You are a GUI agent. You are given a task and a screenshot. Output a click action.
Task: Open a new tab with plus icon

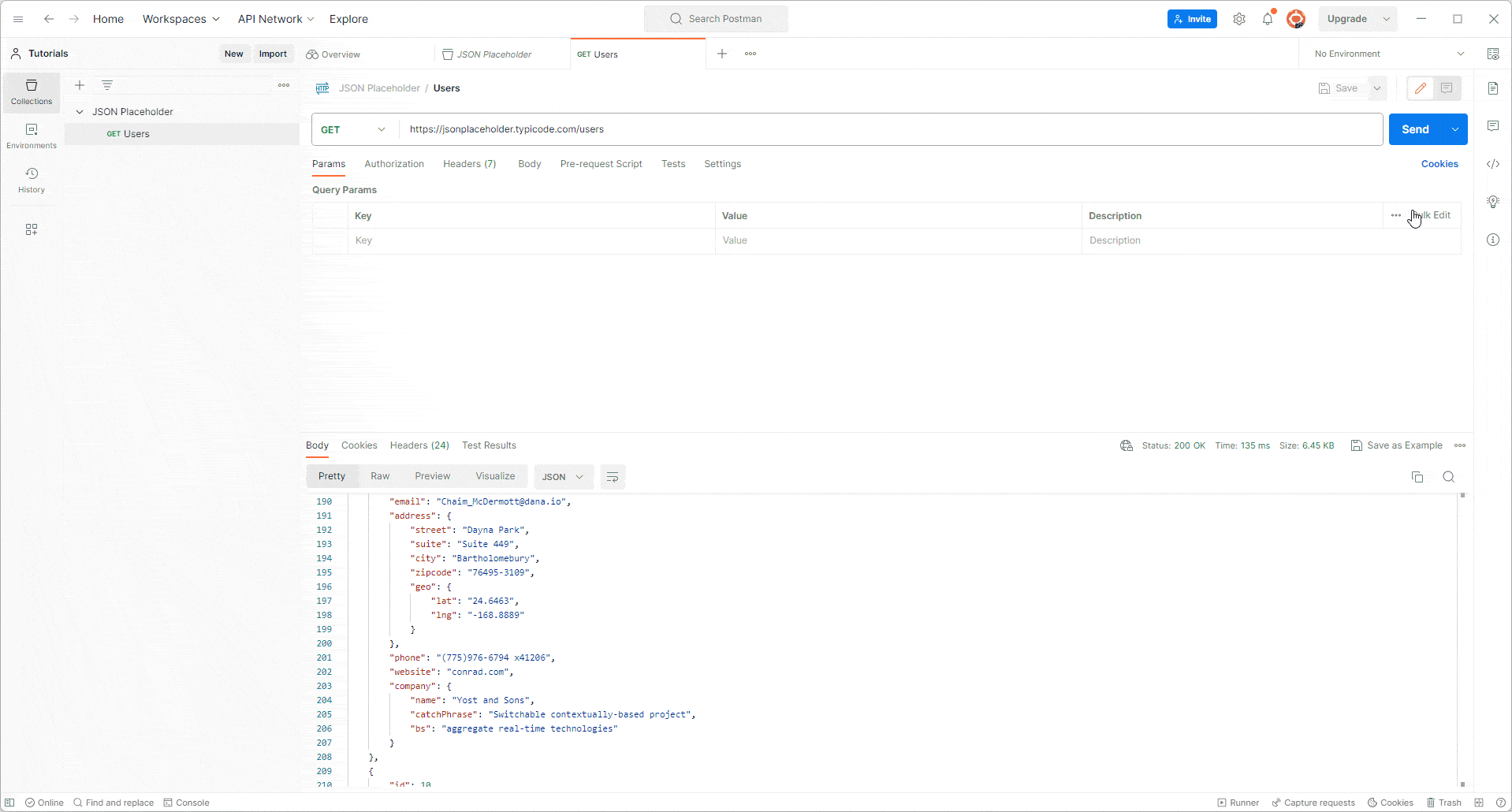[x=722, y=54]
